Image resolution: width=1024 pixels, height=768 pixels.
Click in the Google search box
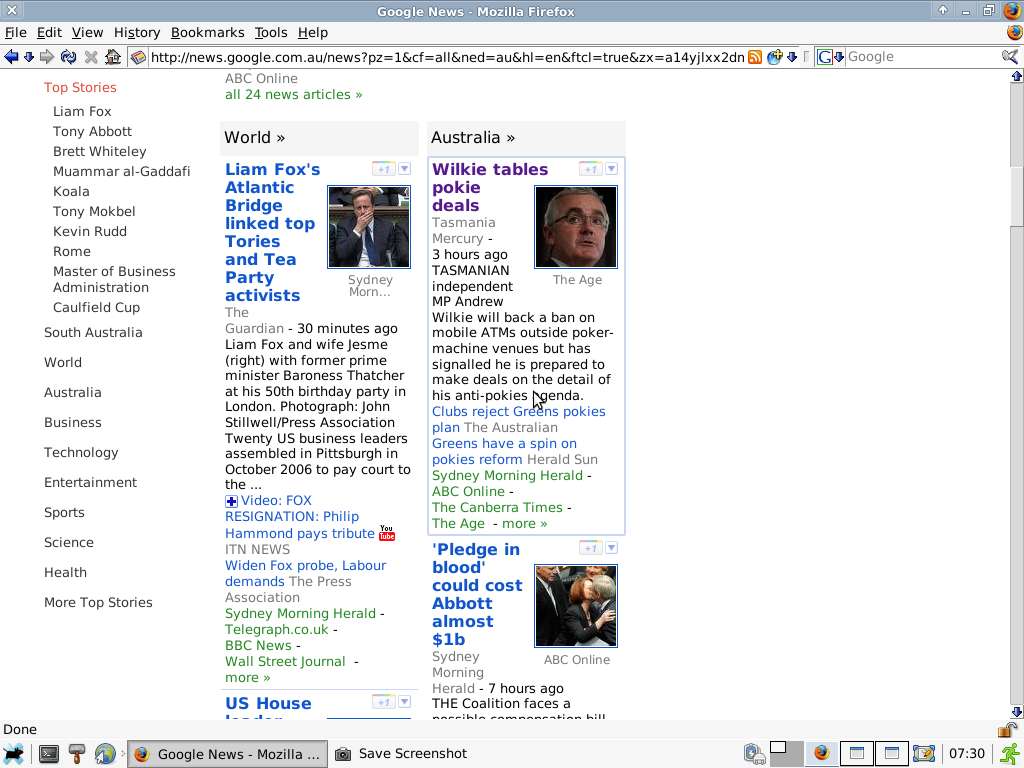[923, 57]
